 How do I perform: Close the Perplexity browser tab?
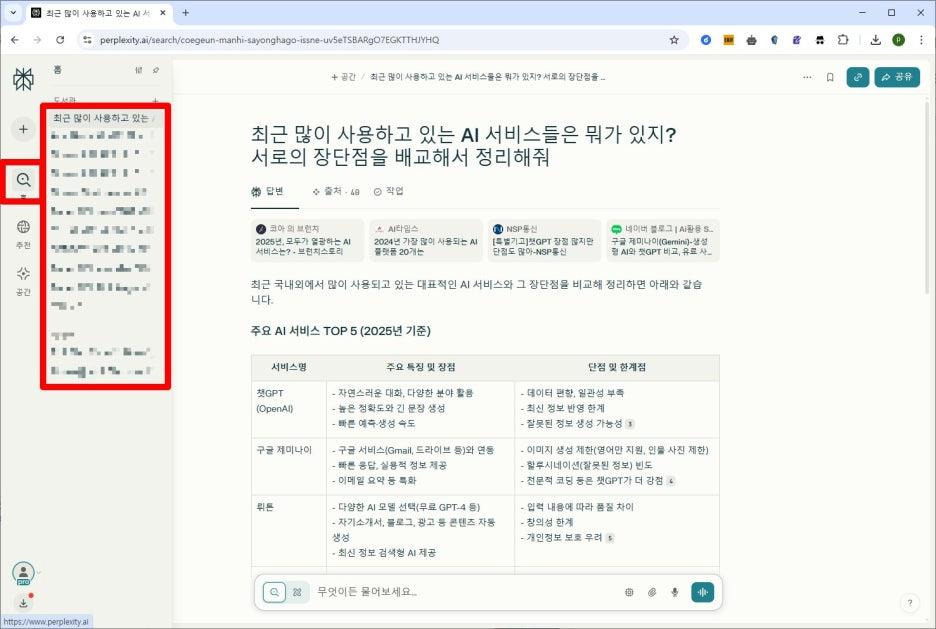point(163,13)
